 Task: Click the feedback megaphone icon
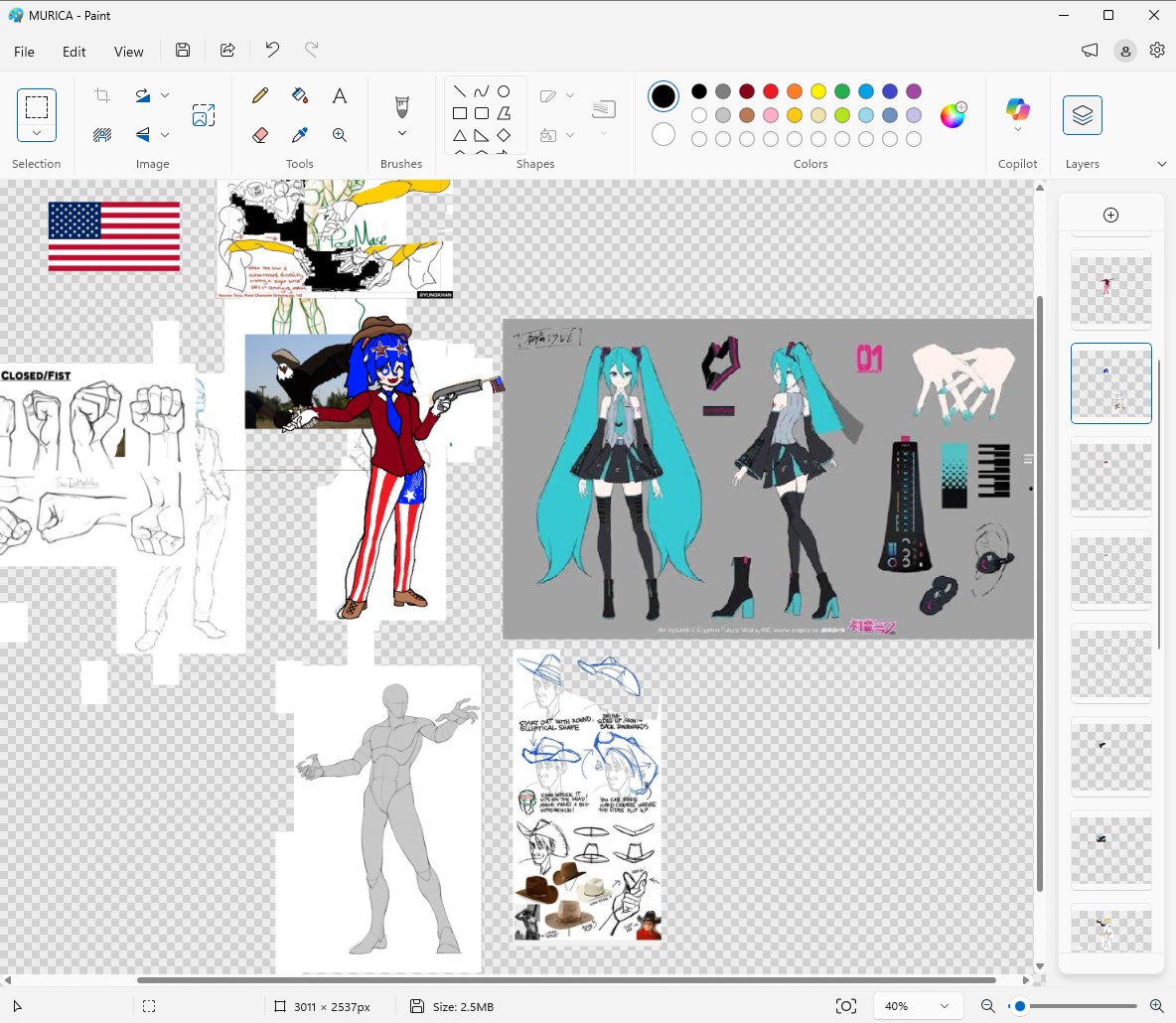(1090, 51)
